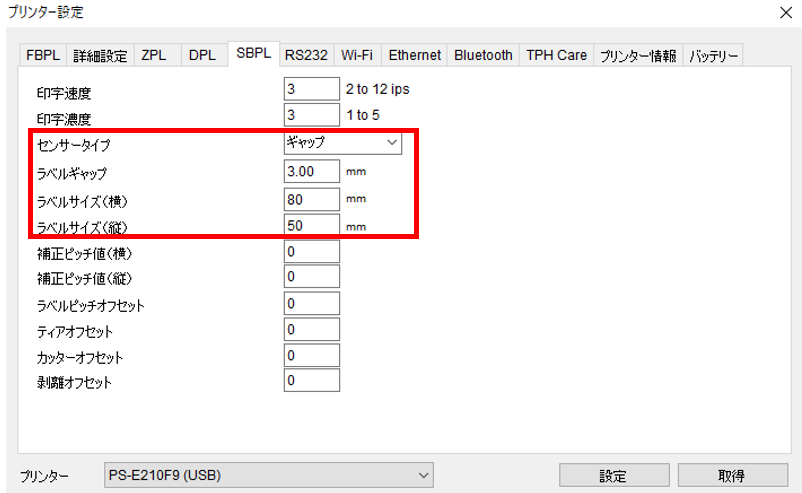Open the Bluetooth tab
Viewport: 802px width, 493px height.
click(483, 56)
